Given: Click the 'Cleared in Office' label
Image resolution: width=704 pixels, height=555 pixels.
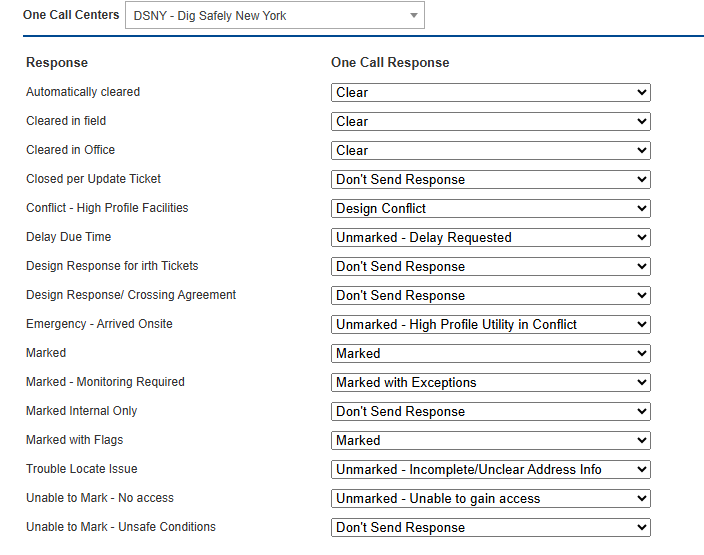Looking at the screenshot, I should [x=70, y=150].
